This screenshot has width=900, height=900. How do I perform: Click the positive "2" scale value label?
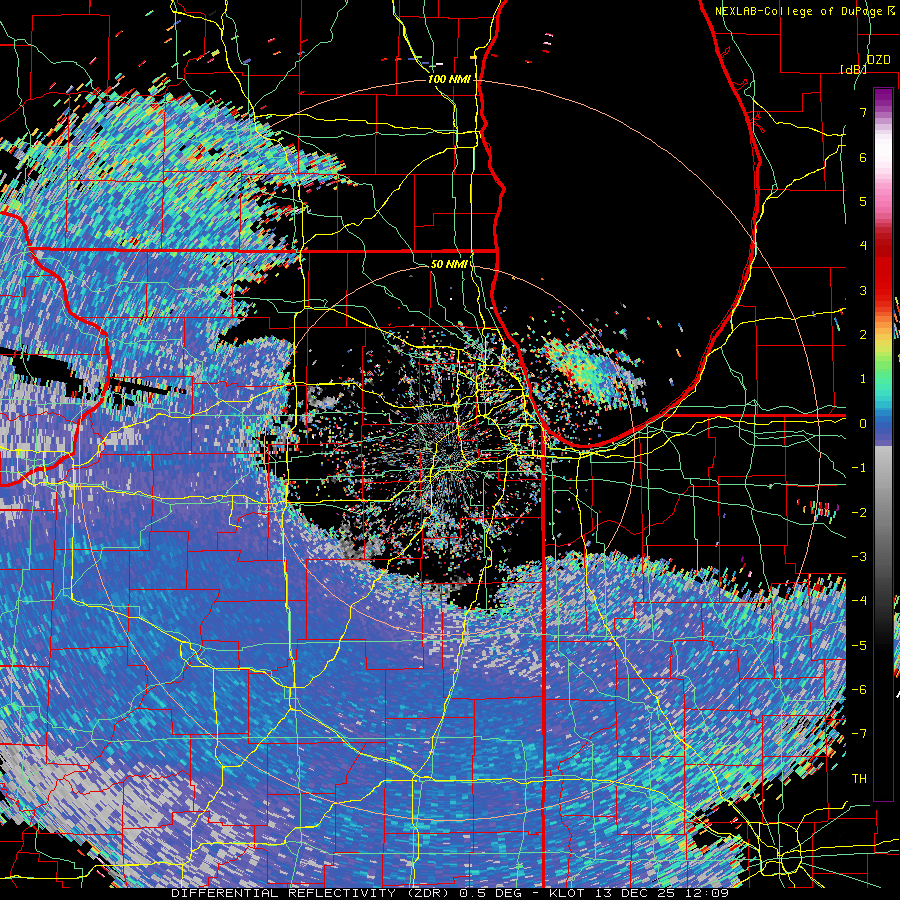(x=863, y=335)
